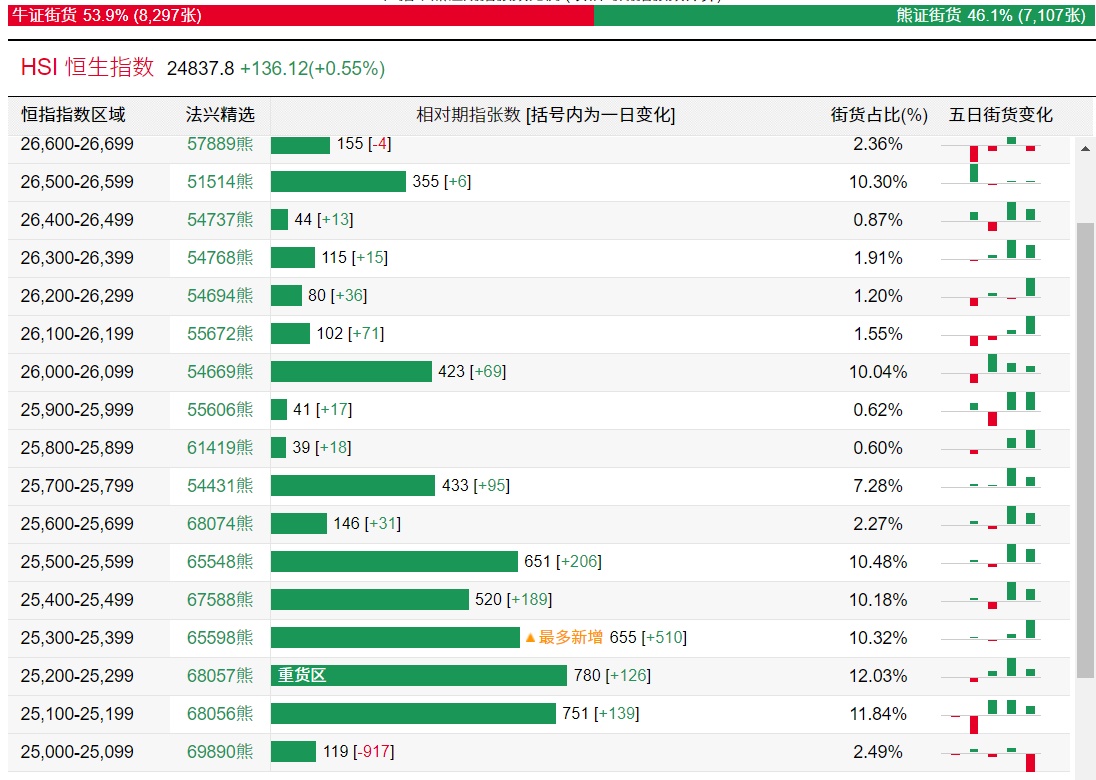Select the 54669熊 warrant code

point(220,372)
